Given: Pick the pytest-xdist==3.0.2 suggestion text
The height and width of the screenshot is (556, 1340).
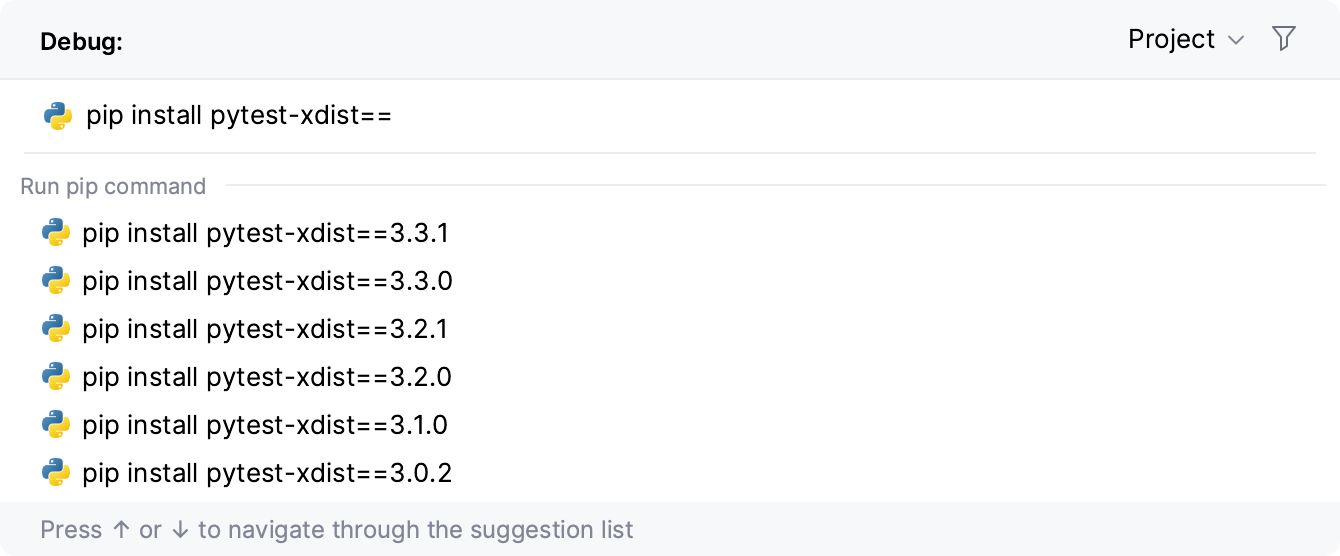Looking at the screenshot, I should coord(267,472).
